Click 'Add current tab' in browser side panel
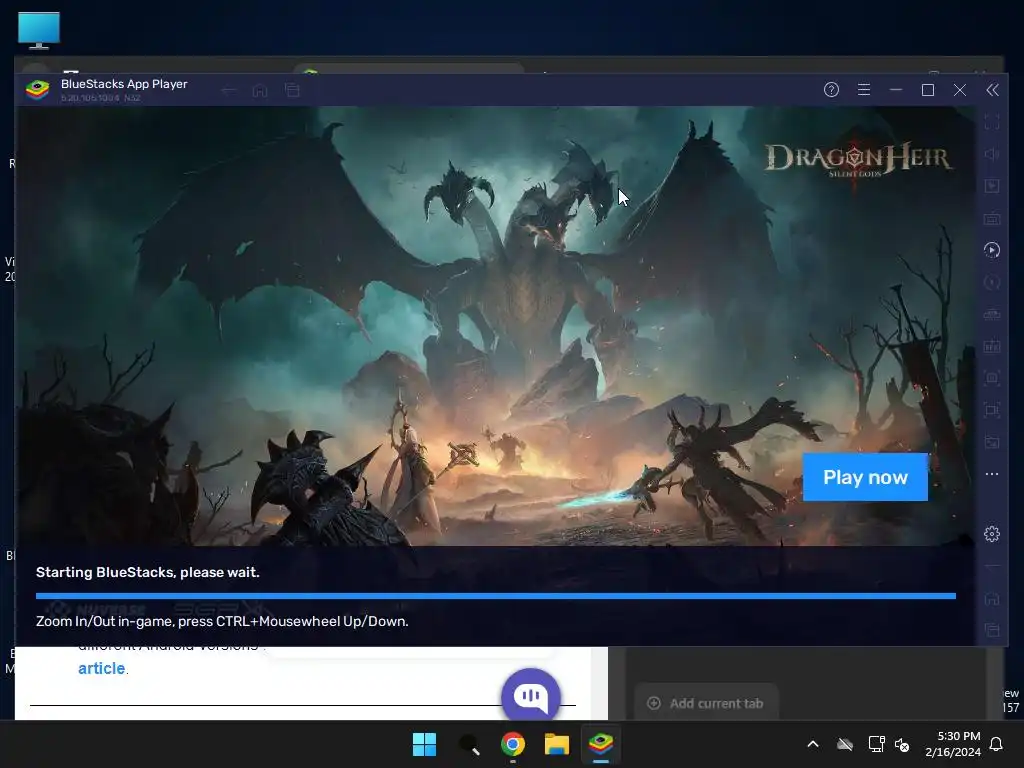Screen dimensions: 1024x768 pyautogui.click(x=707, y=703)
